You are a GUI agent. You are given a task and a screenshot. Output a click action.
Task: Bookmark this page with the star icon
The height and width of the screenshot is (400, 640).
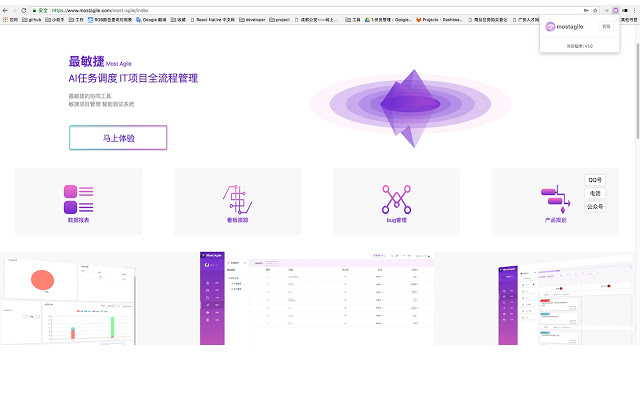point(595,10)
